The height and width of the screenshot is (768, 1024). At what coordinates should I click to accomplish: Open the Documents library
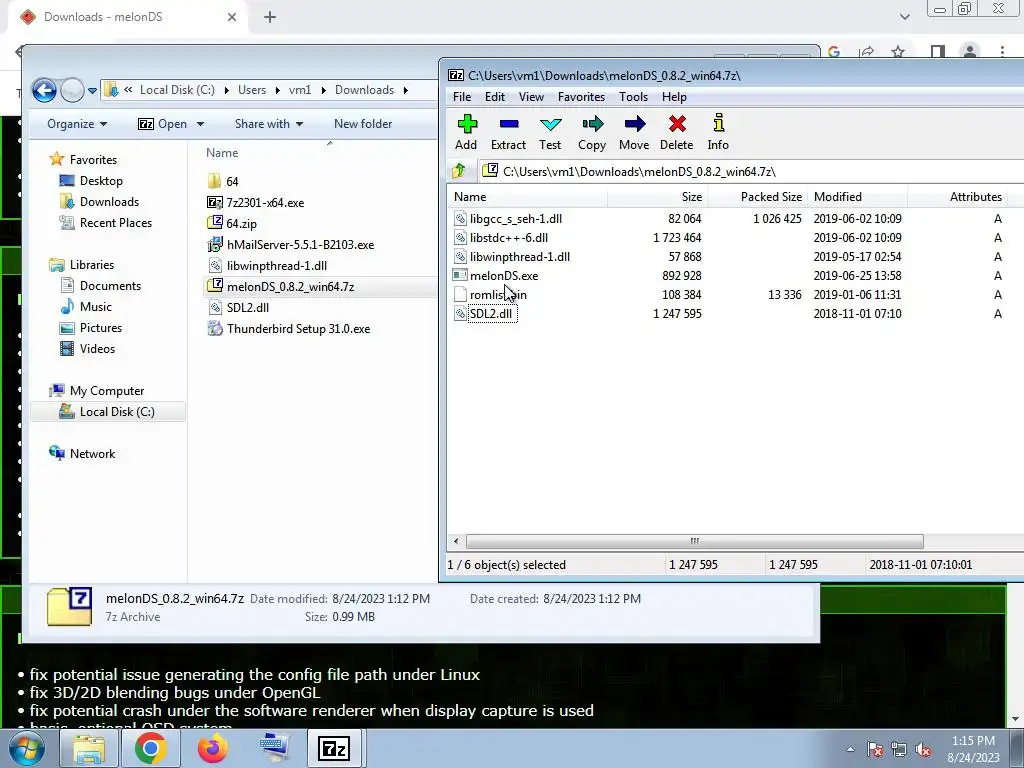[100, 285]
